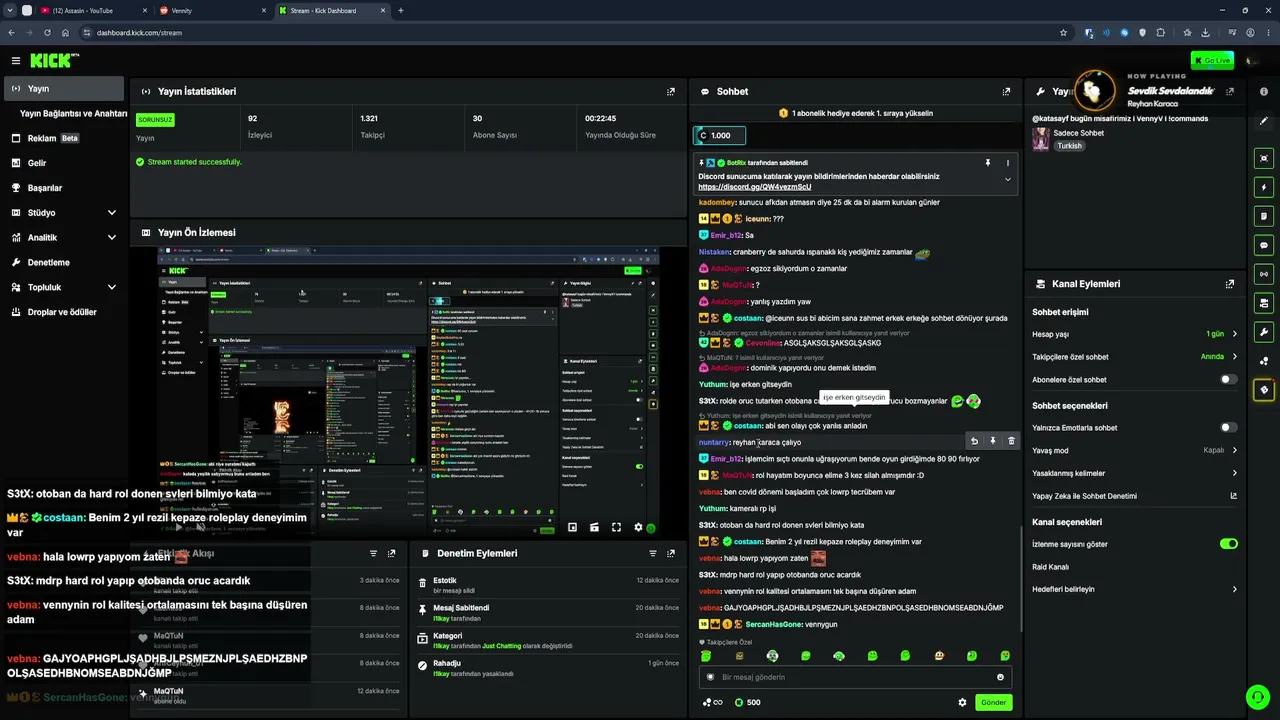Toggle Abonelere özel sohbet switch
Screen dimensions: 1280x720
pos(1229,380)
